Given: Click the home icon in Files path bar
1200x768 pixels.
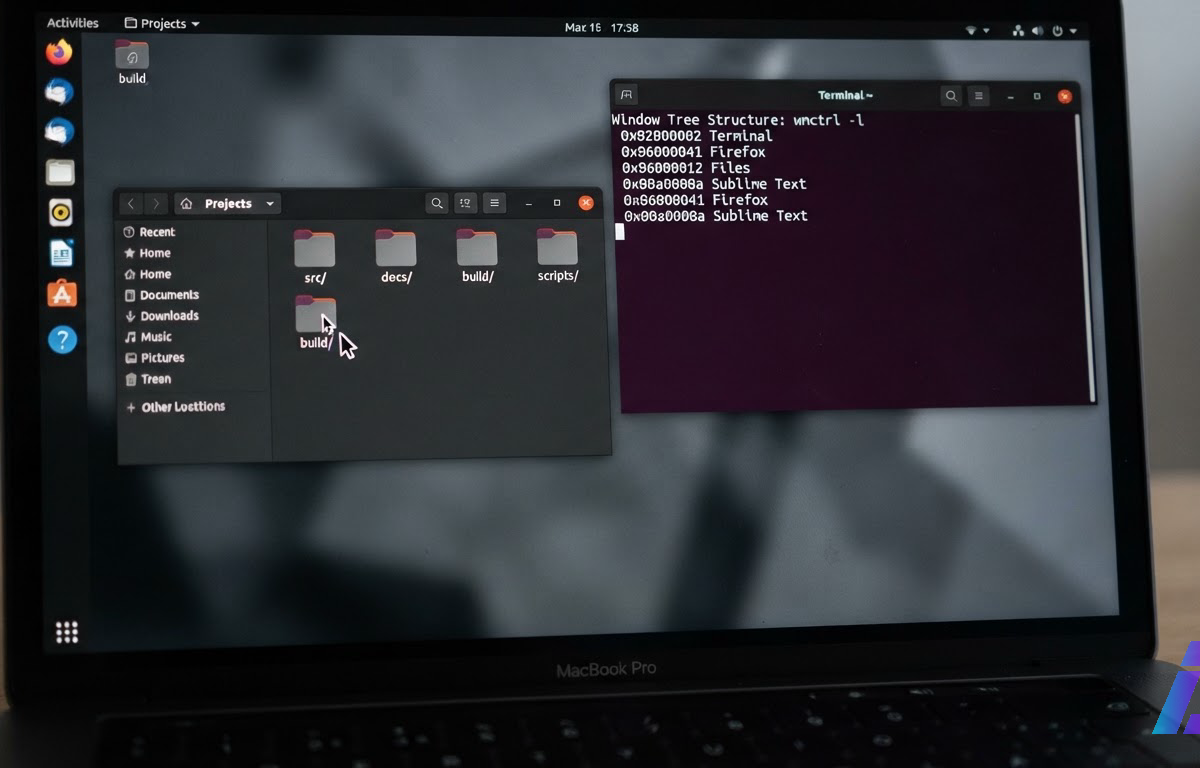Looking at the screenshot, I should [186, 204].
